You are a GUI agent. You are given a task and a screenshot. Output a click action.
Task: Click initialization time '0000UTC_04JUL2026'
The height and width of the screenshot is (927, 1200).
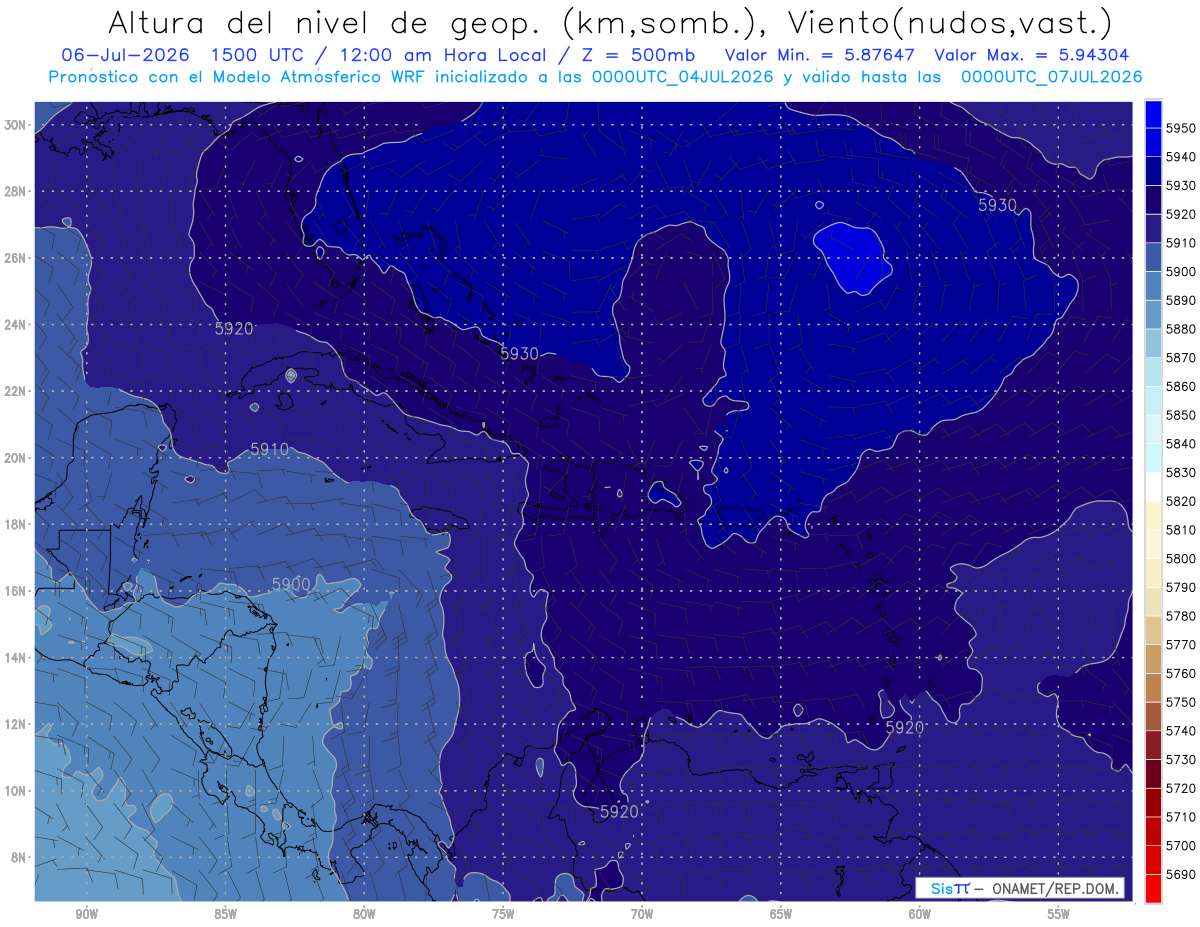click(x=682, y=77)
